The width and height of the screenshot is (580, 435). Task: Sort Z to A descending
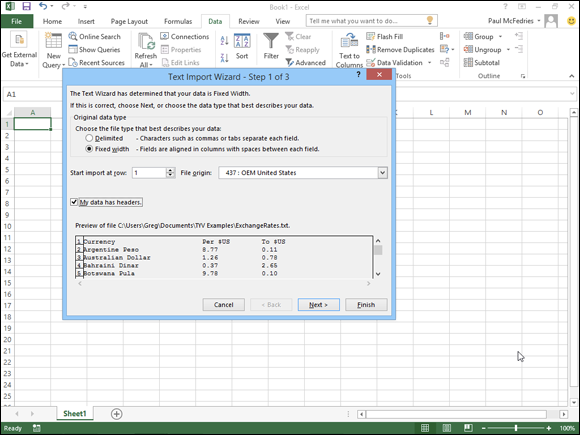224,58
